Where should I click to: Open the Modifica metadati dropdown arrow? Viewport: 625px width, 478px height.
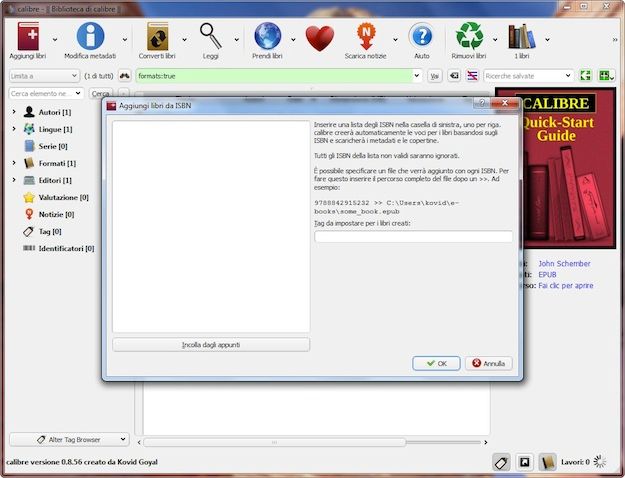(125, 39)
